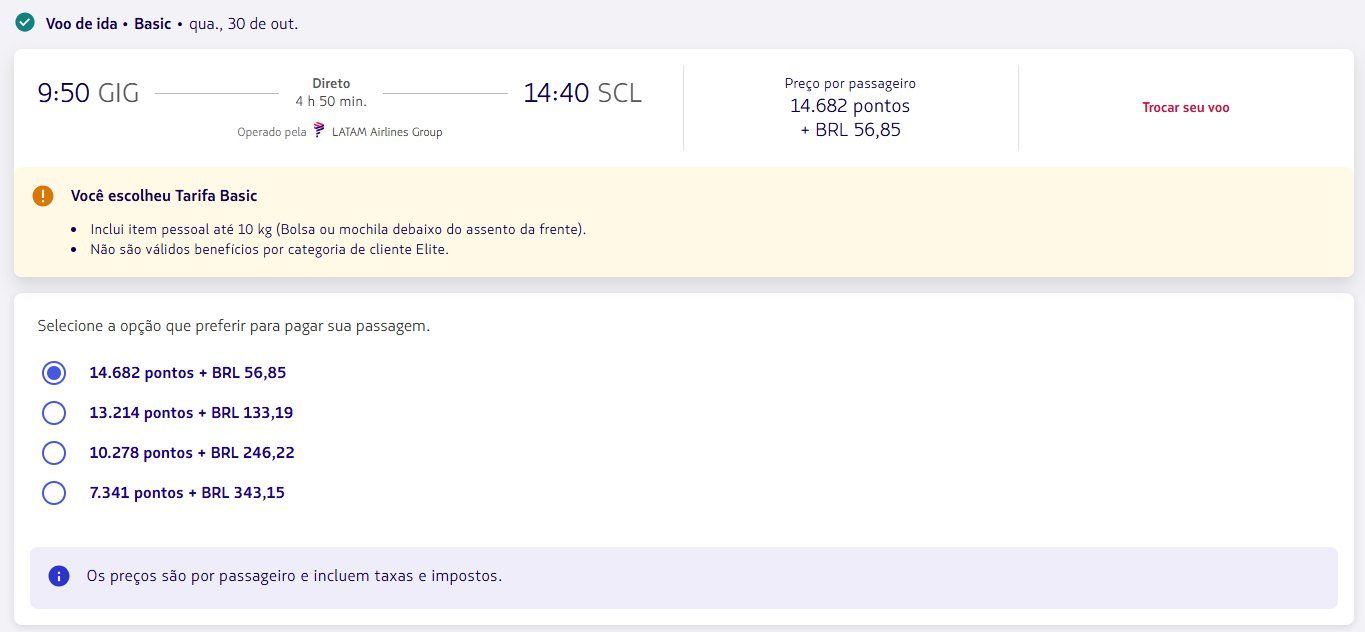
Task: Click the 14:40 SCL arrival time
Action: point(582,94)
